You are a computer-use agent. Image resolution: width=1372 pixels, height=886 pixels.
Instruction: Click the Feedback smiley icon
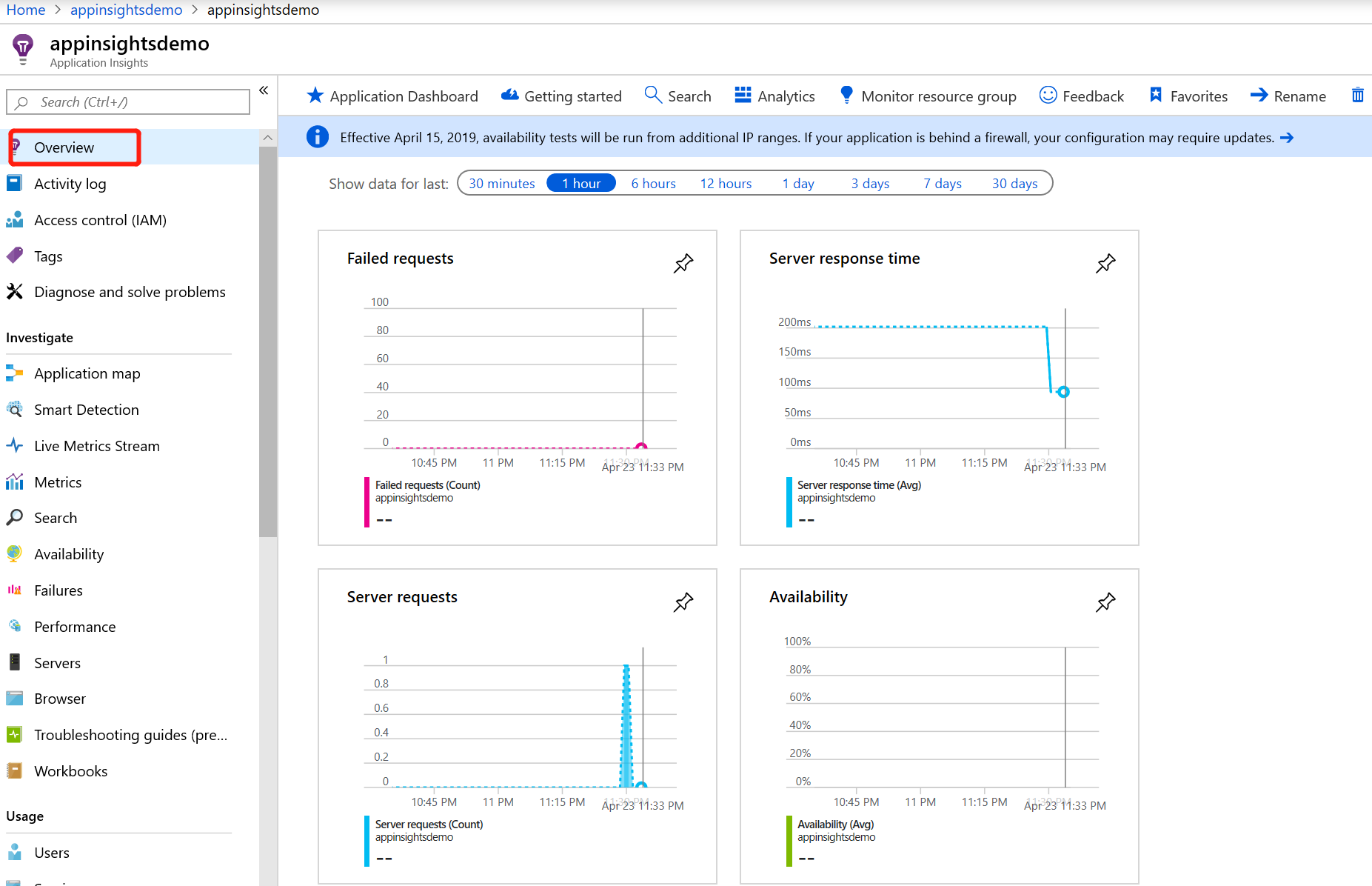coord(1048,95)
